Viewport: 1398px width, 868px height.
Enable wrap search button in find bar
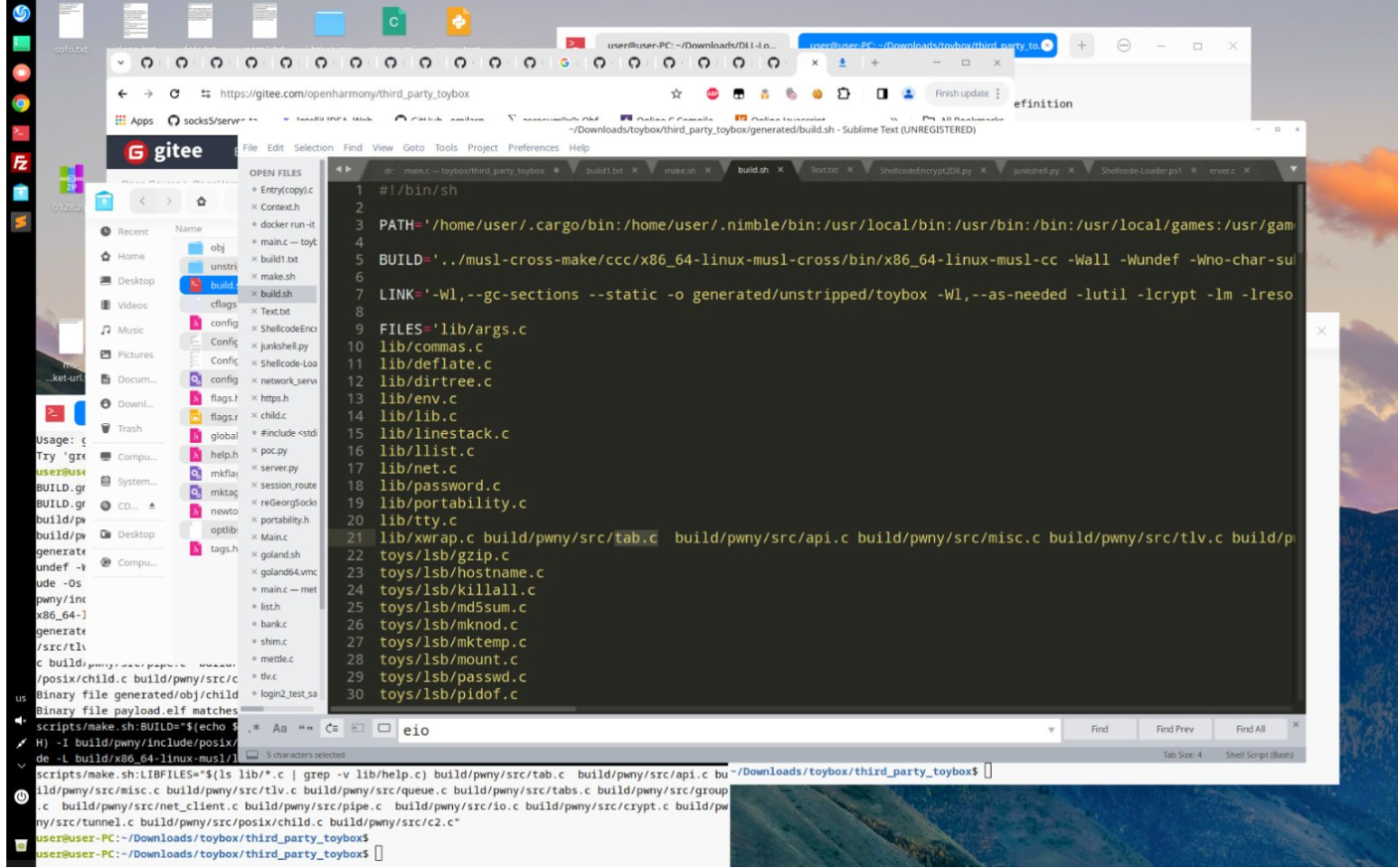[332, 729]
